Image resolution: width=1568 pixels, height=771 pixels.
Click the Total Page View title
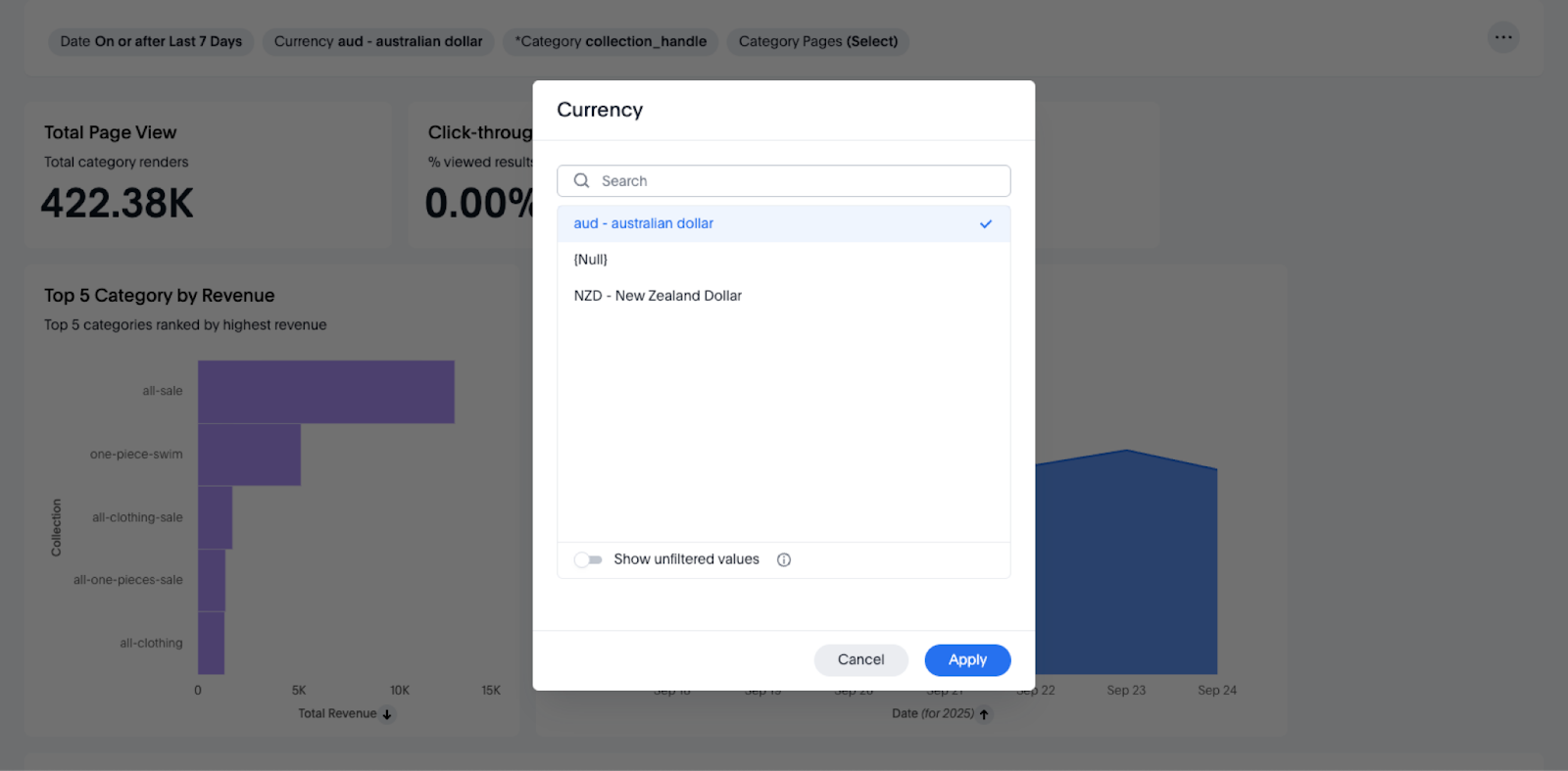coord(111,133)
